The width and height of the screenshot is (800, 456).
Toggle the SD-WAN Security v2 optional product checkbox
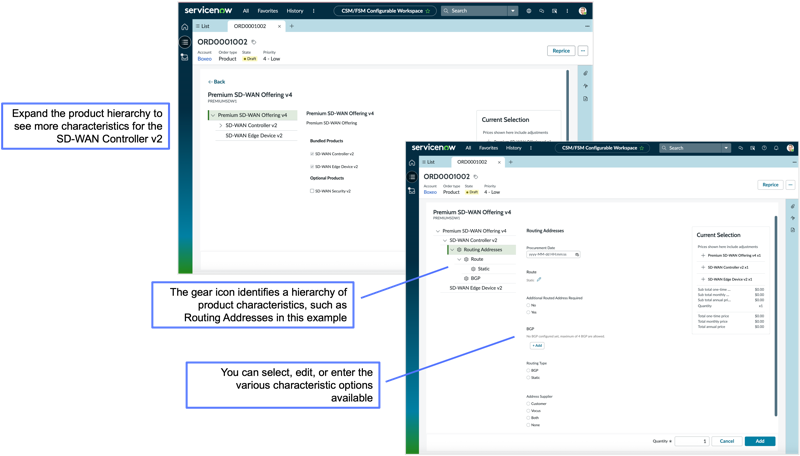[x=312, y=191]
